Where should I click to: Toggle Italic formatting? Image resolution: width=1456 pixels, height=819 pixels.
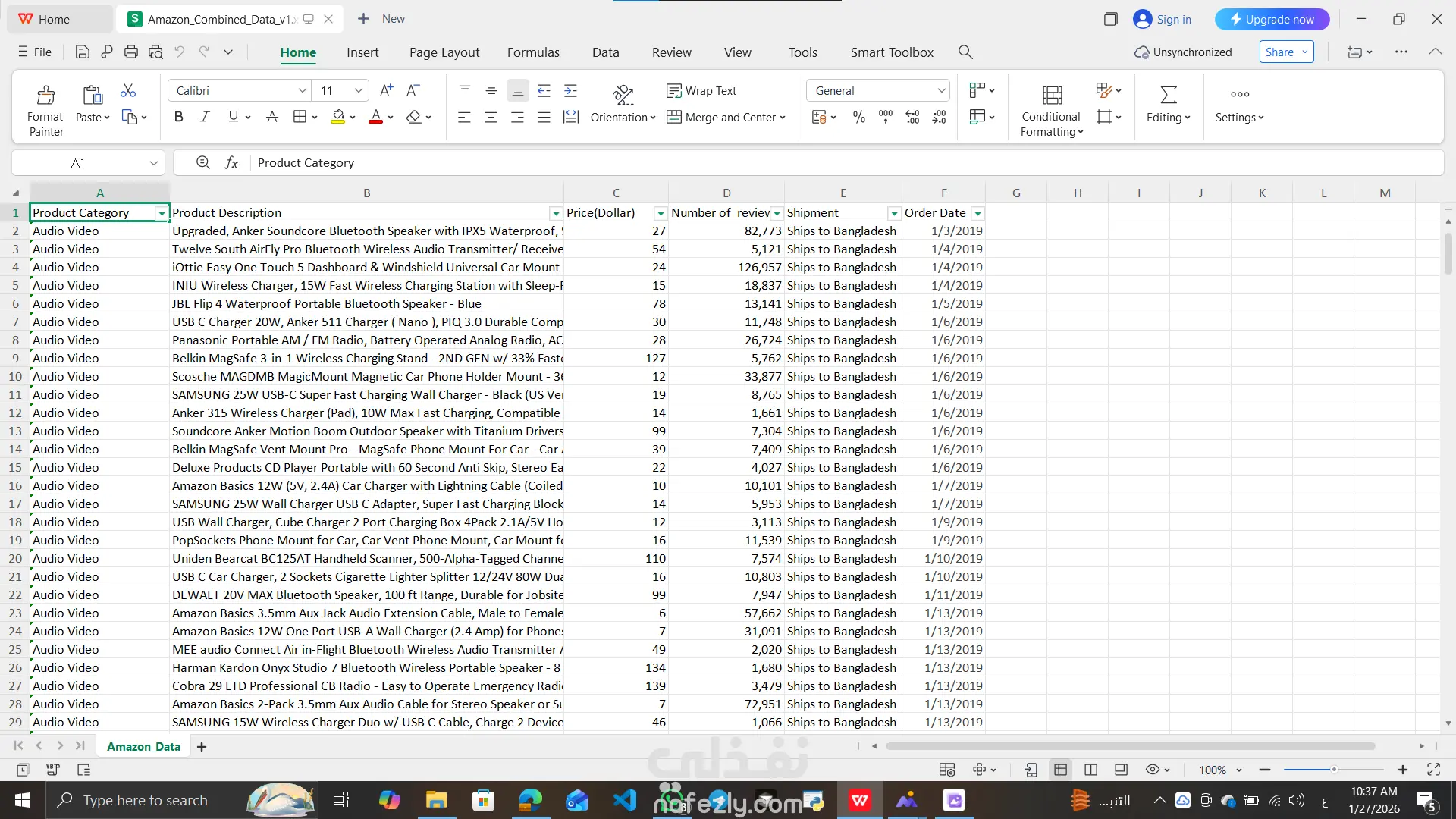click(205, 117)
